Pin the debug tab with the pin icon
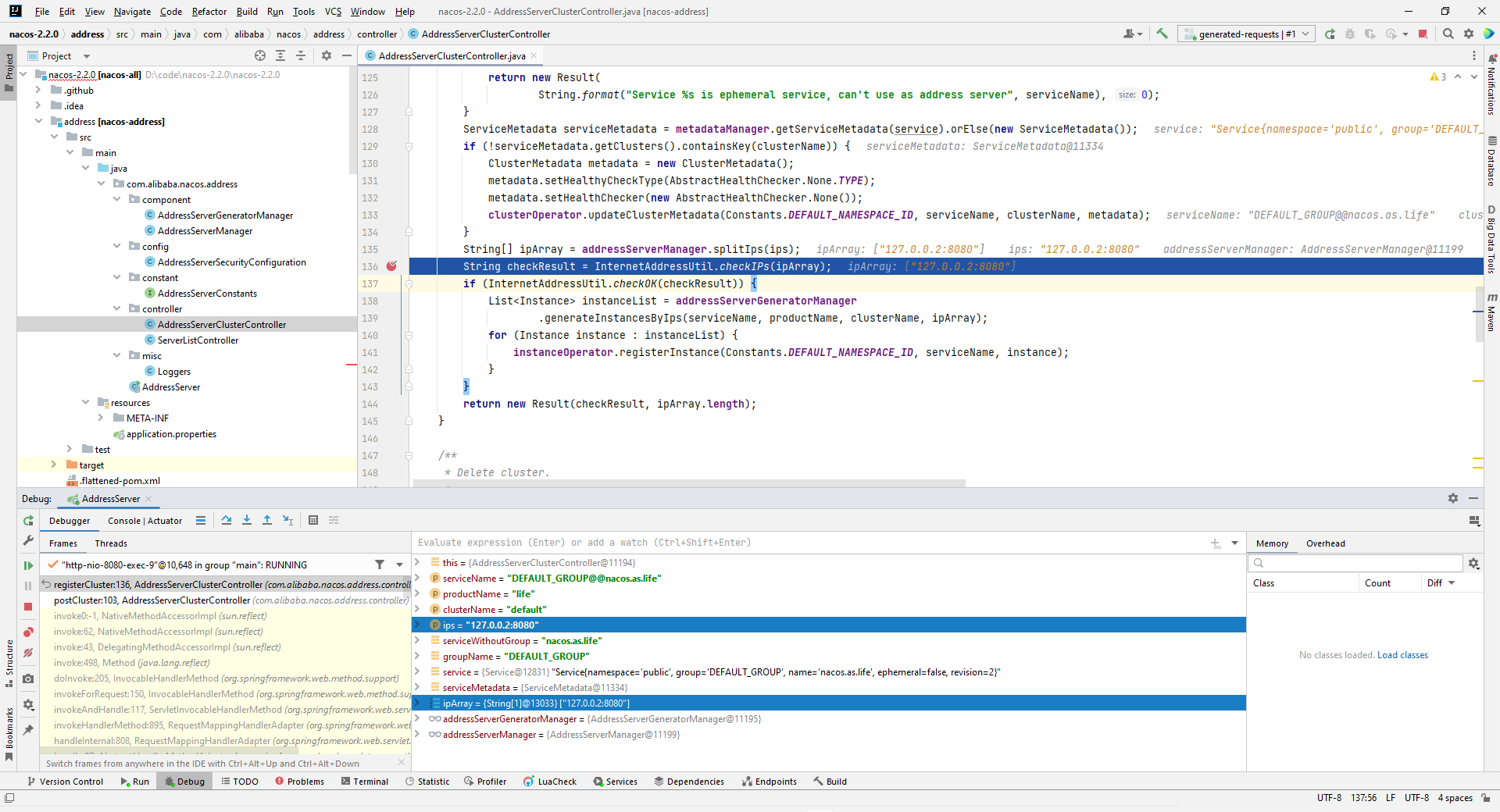 (28, 730)
